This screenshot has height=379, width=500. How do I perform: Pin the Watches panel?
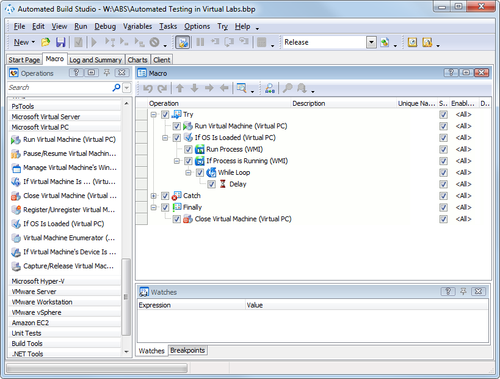463,292
